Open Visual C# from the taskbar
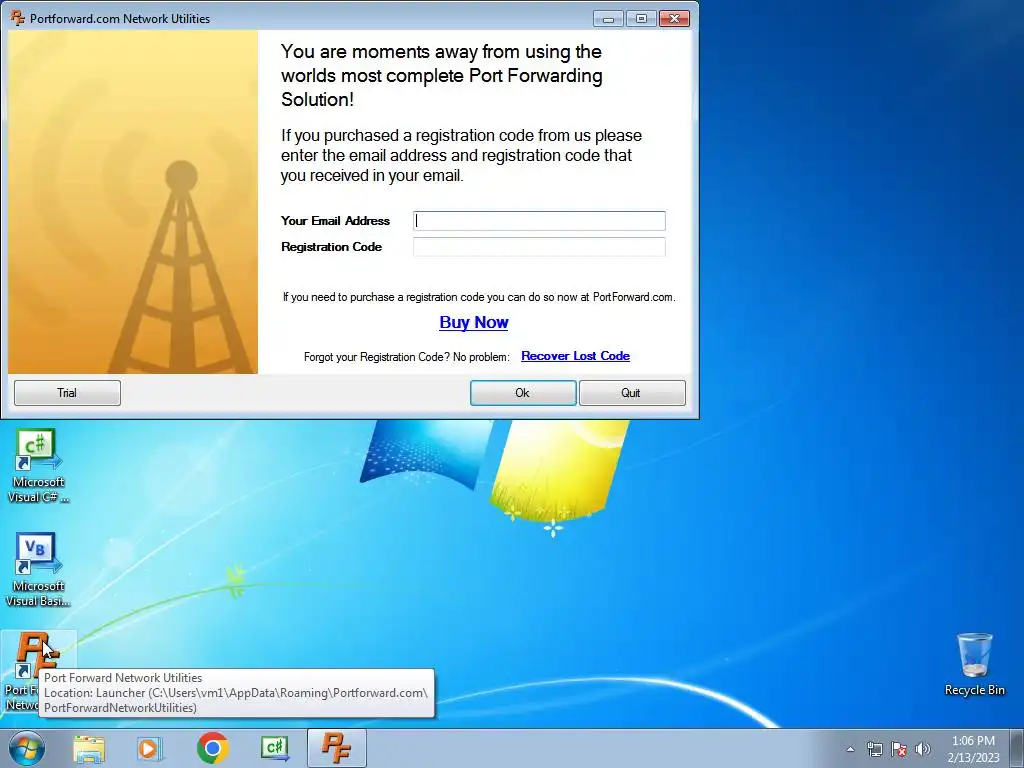The height and width of the screenshot is (768, 1024). coord(275,748)
